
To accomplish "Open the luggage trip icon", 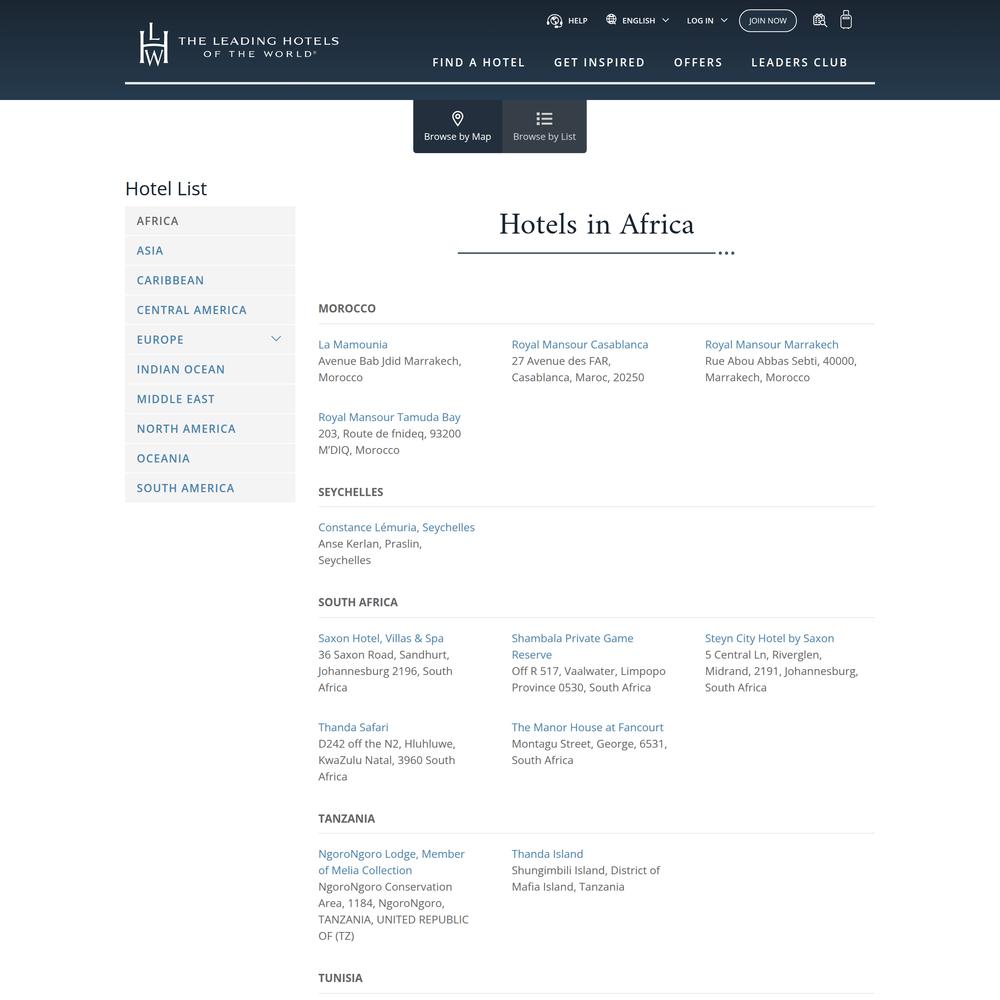I will (846, 20).
